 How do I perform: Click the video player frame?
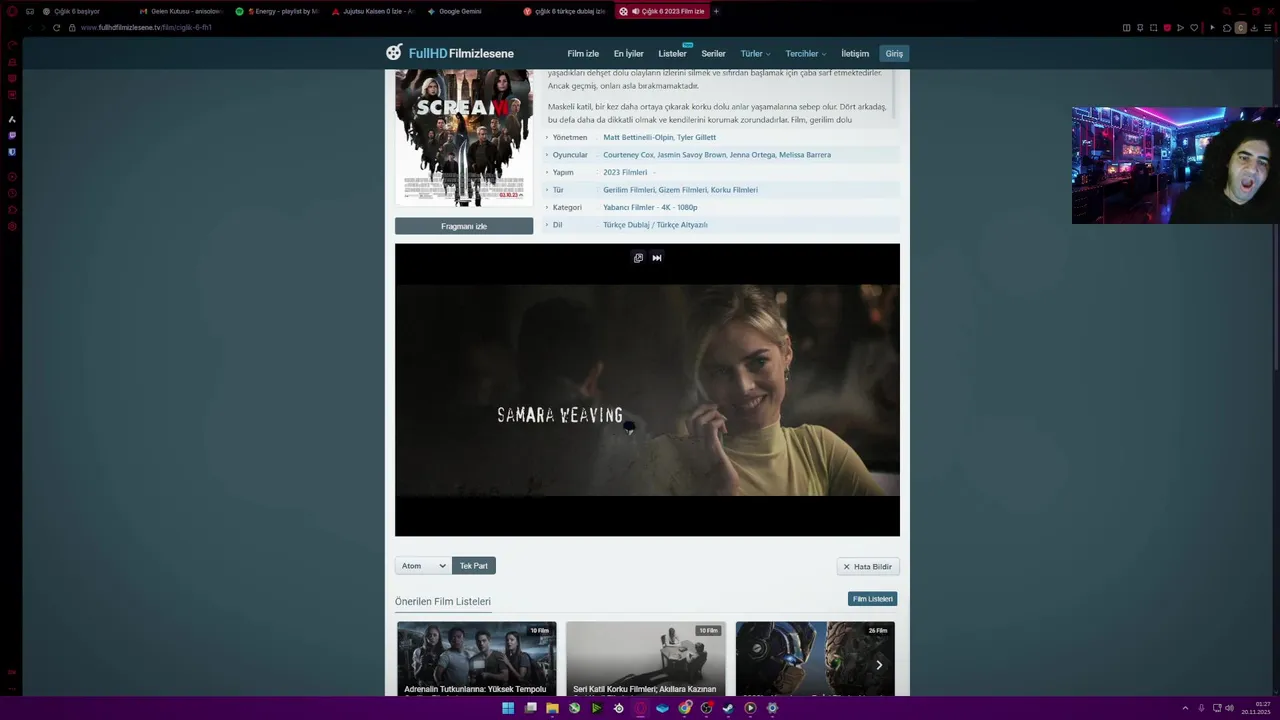(x=647, y=390)
